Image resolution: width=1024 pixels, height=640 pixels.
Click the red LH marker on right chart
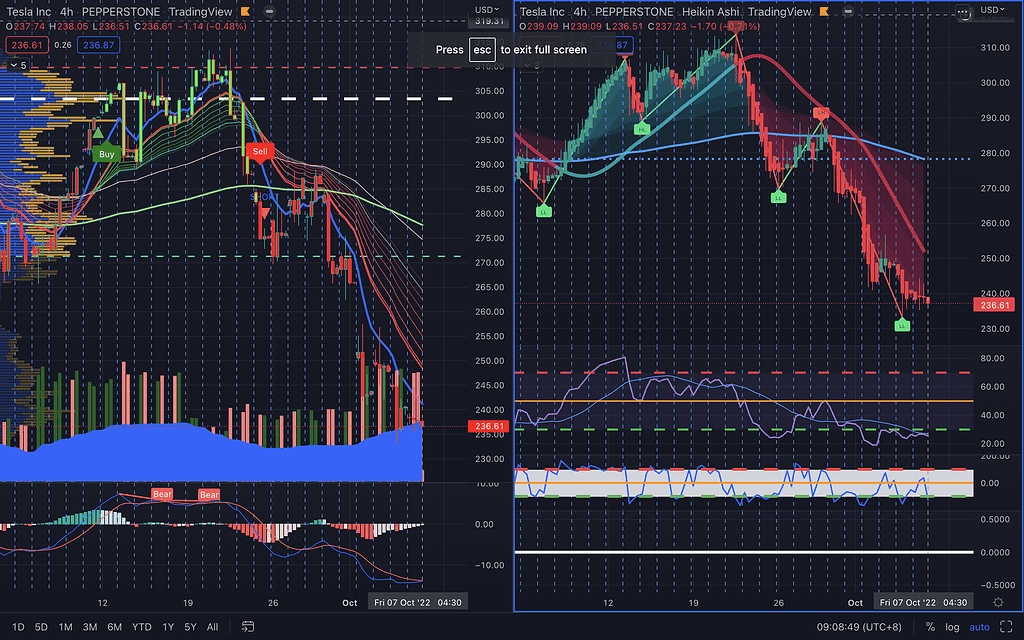[x=822, y=113]
